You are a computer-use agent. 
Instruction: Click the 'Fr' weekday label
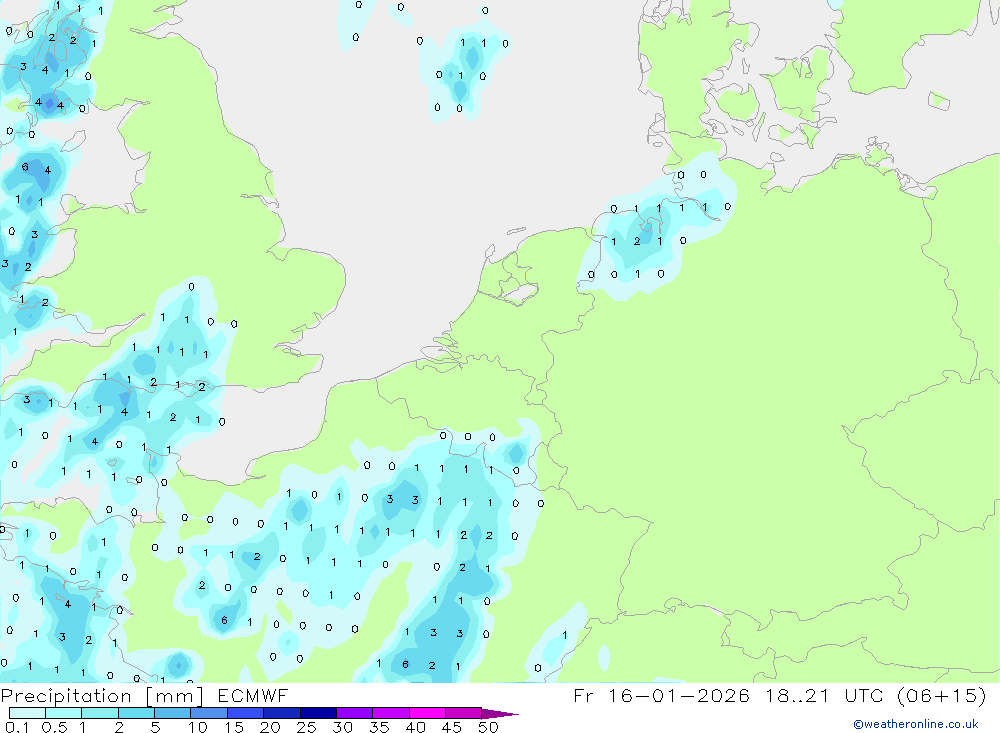(583, 695)
